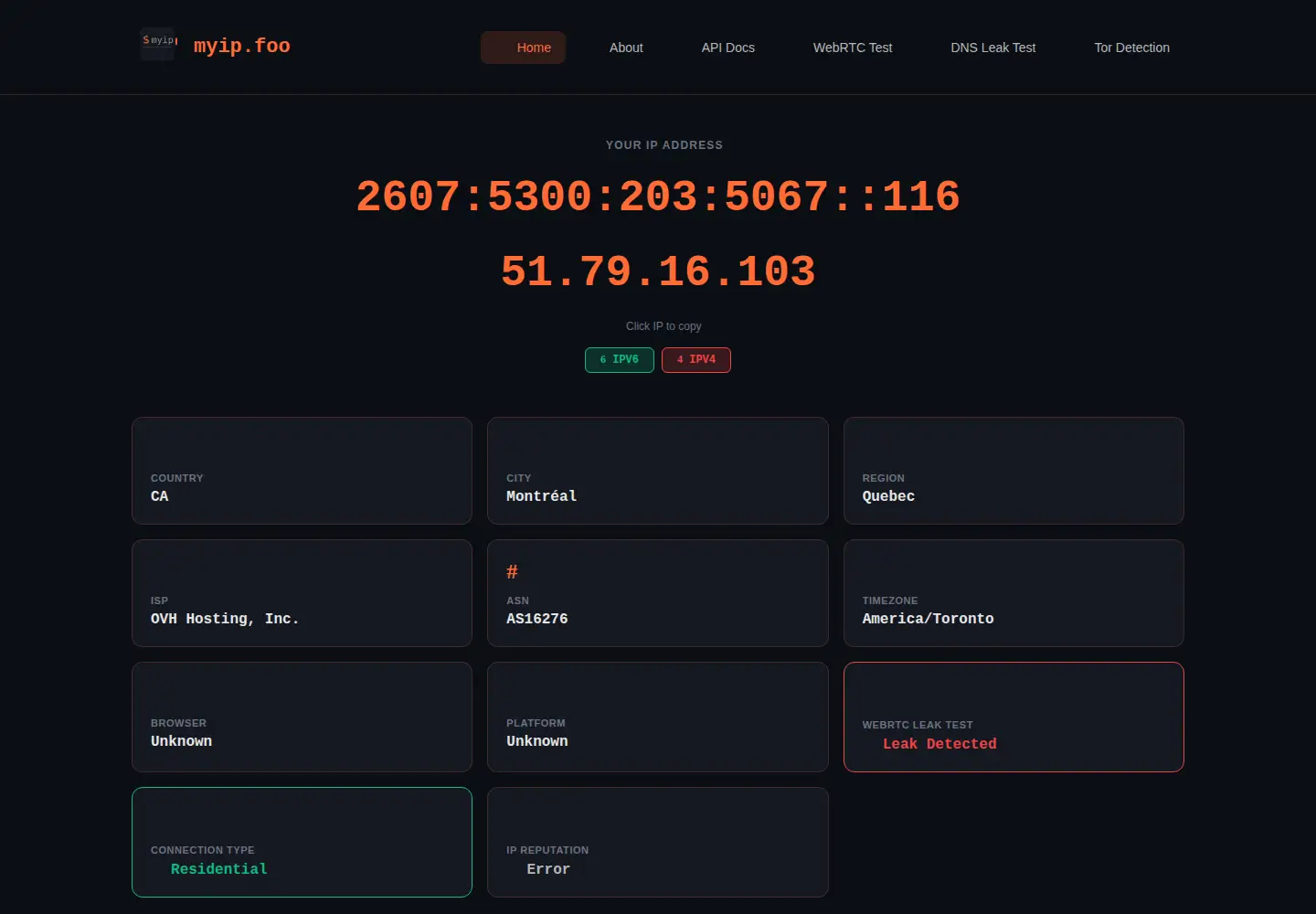
Task: Select the ASN value 'AS16276'
Action: 537,619
